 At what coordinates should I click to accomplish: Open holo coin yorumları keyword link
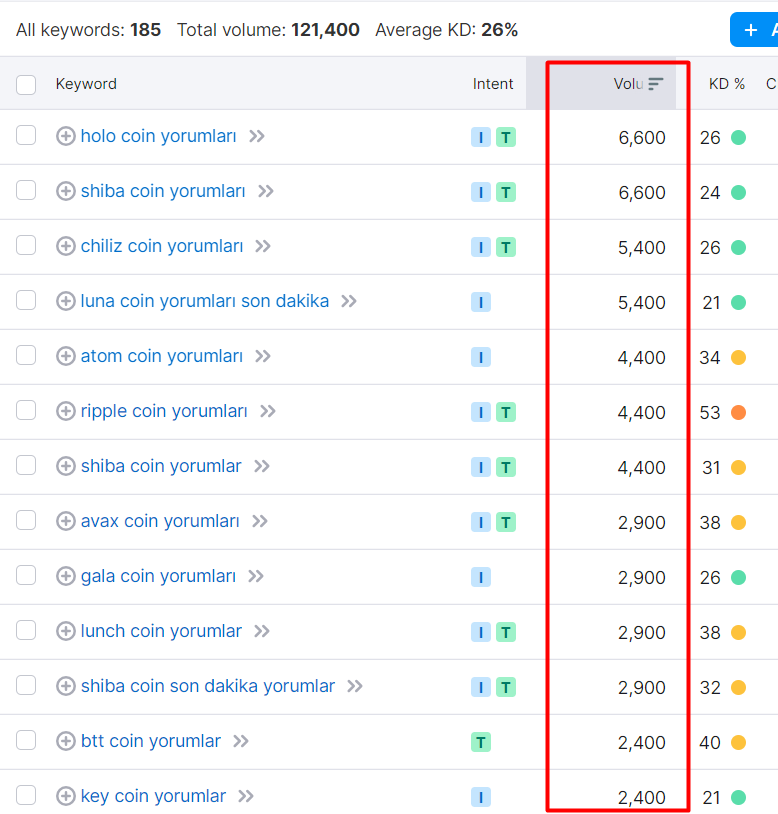[159, 136]
